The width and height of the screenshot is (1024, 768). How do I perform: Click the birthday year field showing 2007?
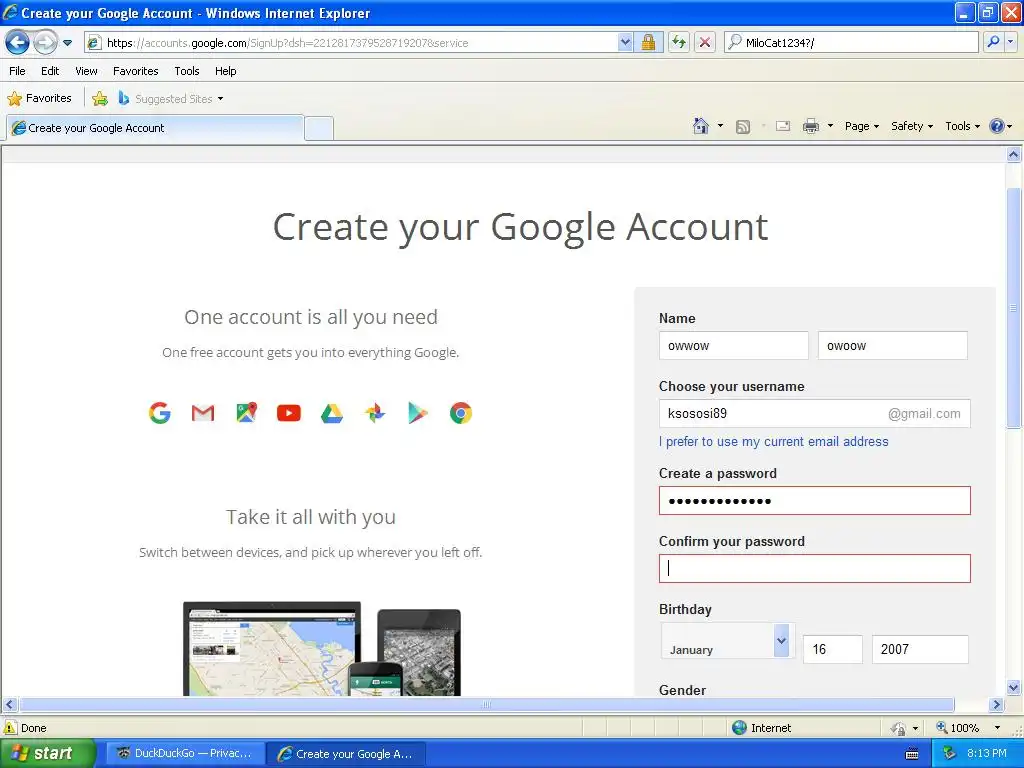click(920, 649)
